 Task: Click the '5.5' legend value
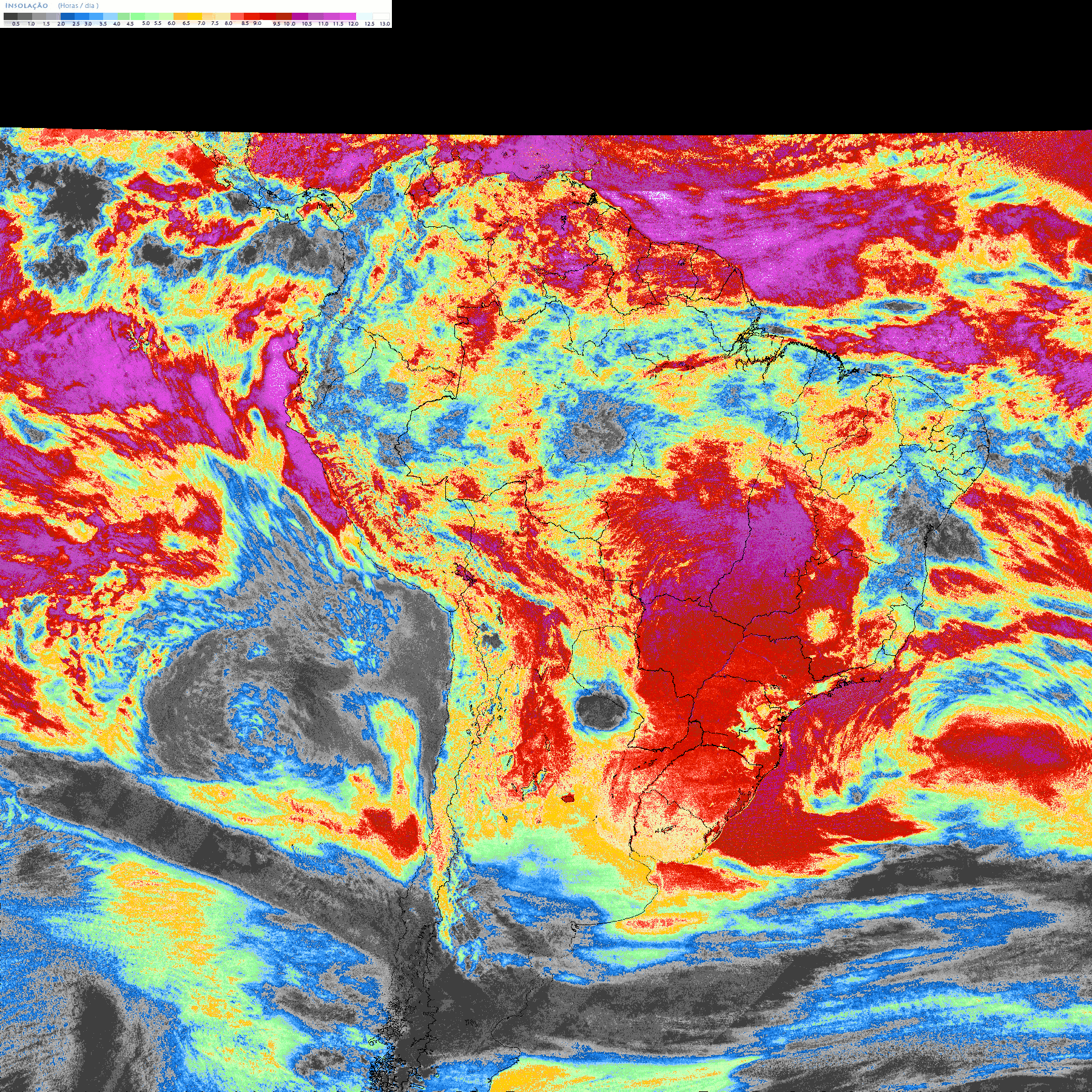click(x=158, y=23)
